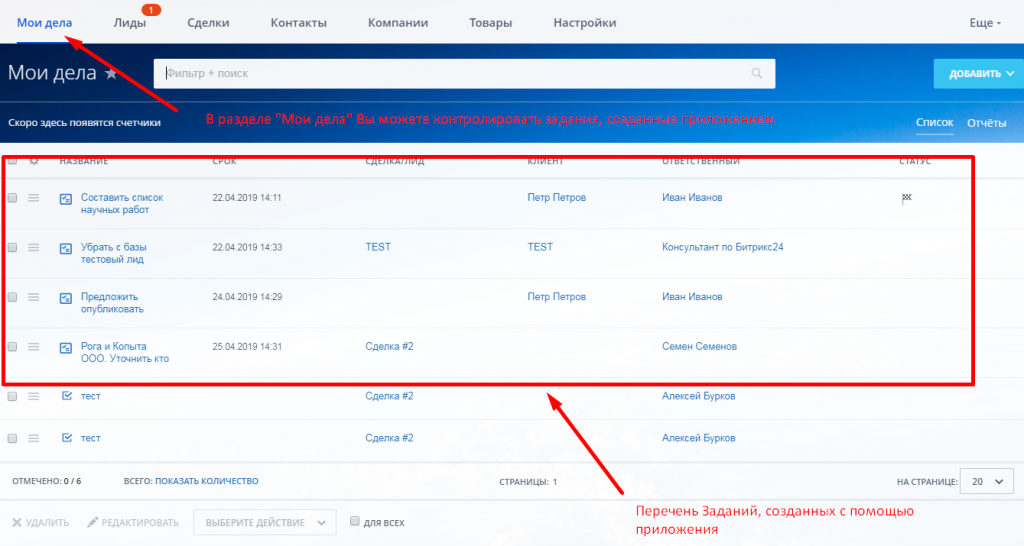Toggle the select-all checkbox in table header
1024x546 pixels.
(x=12, y=160)
